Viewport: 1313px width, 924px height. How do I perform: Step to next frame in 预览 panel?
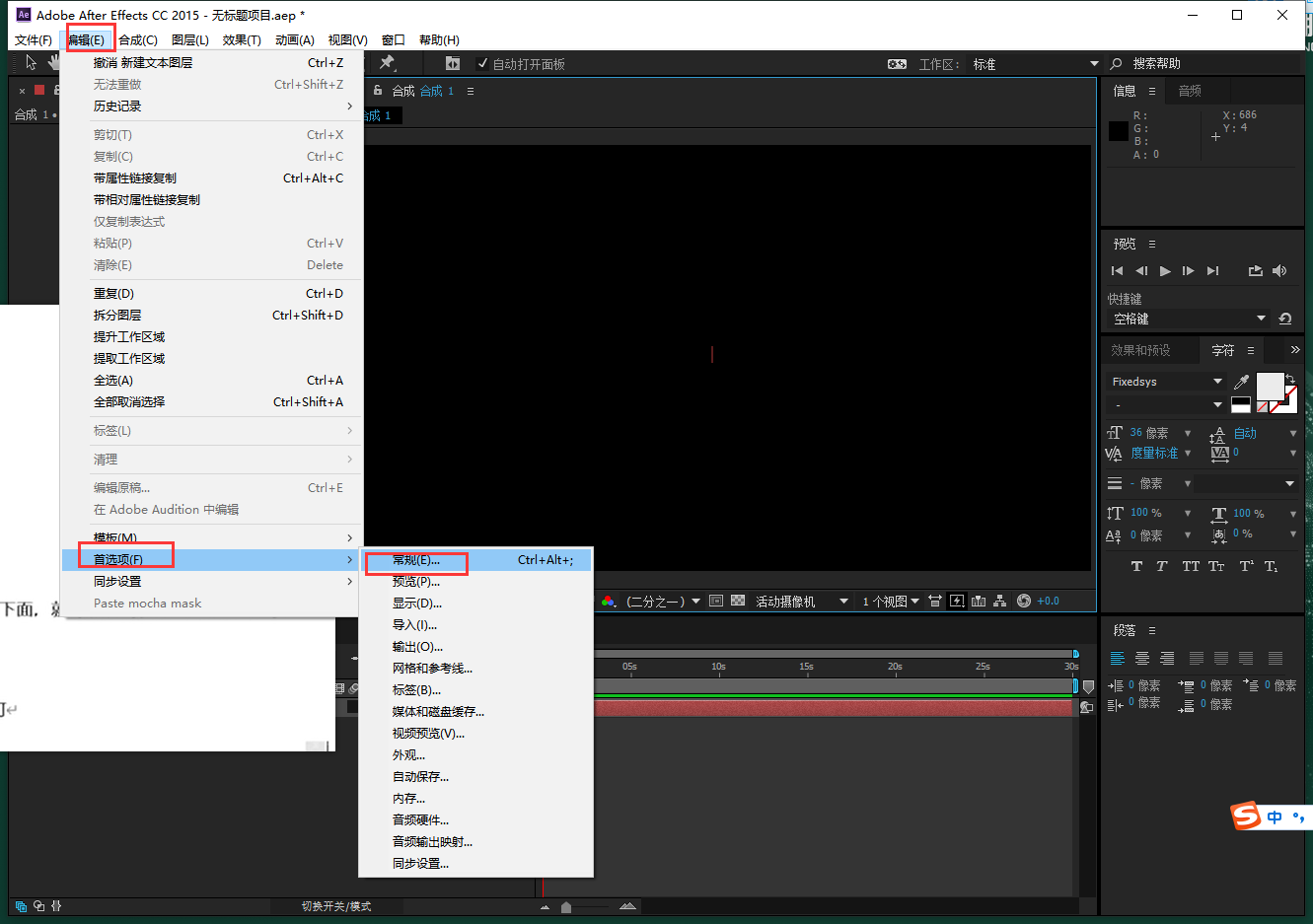1188,271
